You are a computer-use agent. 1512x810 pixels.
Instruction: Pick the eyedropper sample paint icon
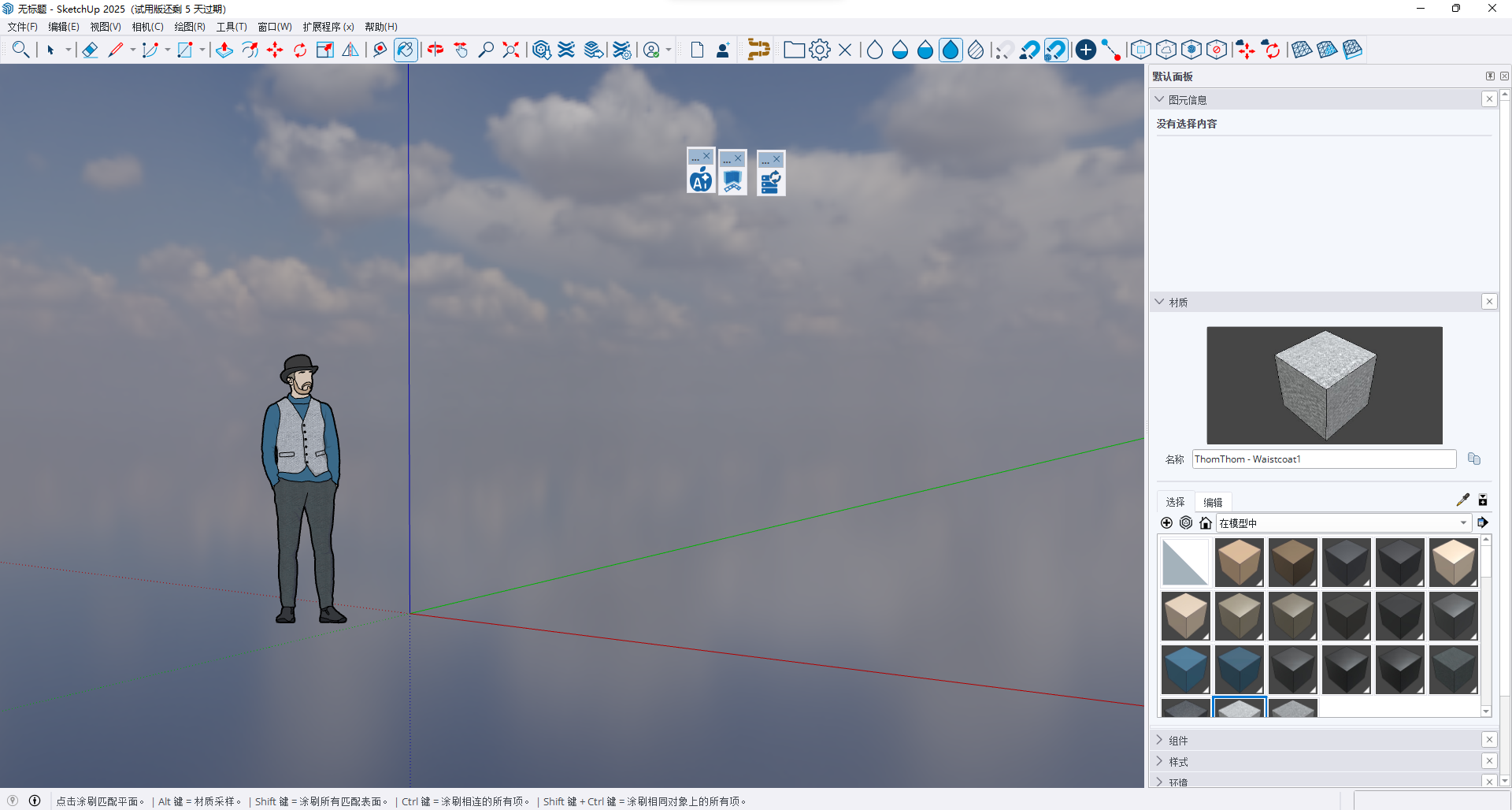(1462, 500)
